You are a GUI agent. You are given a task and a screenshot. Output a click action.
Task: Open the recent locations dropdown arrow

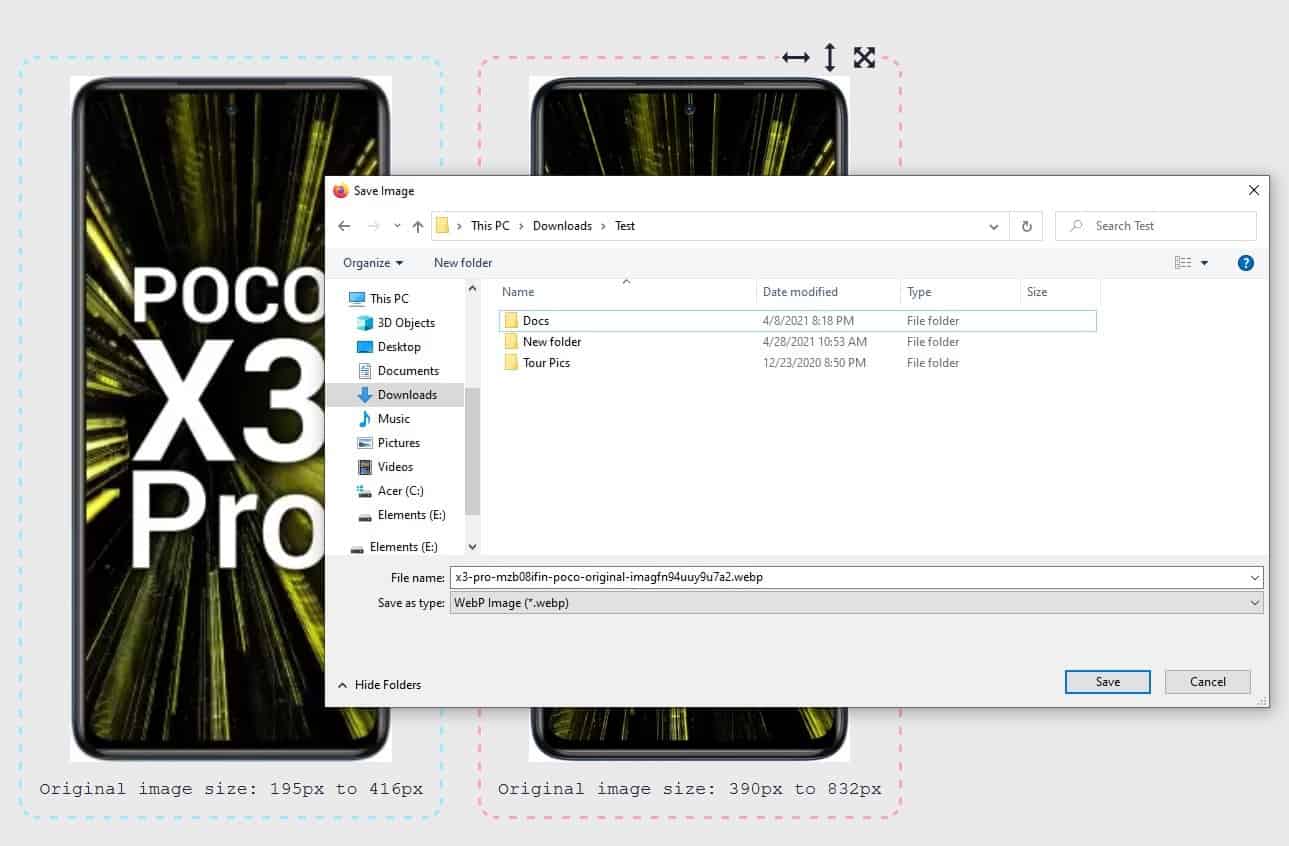click(x=397, y=226)
